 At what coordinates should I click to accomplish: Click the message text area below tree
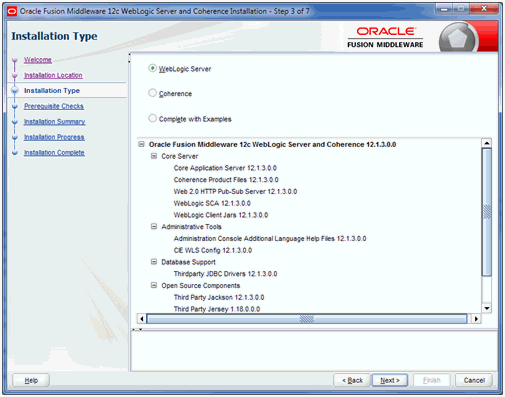coord(314,351)
